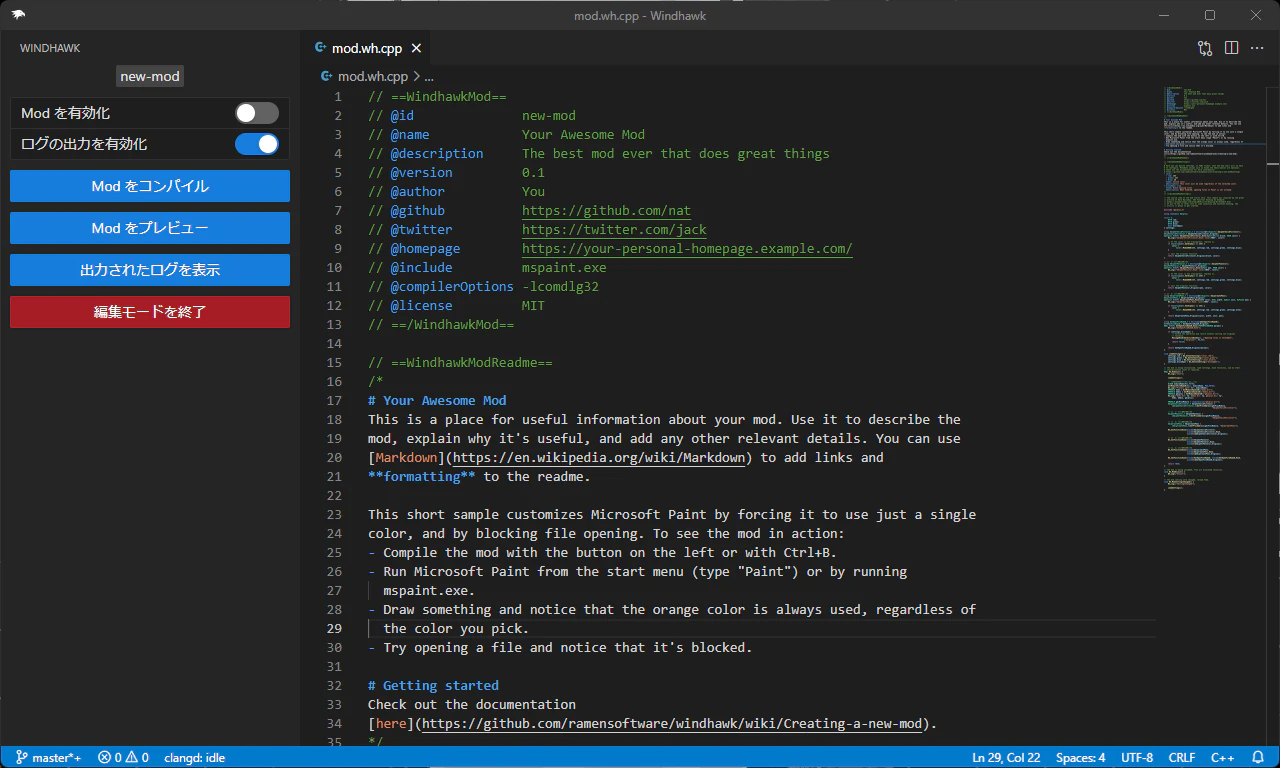
Task: Change the CRLF end of line setting
Action: 1182,757
